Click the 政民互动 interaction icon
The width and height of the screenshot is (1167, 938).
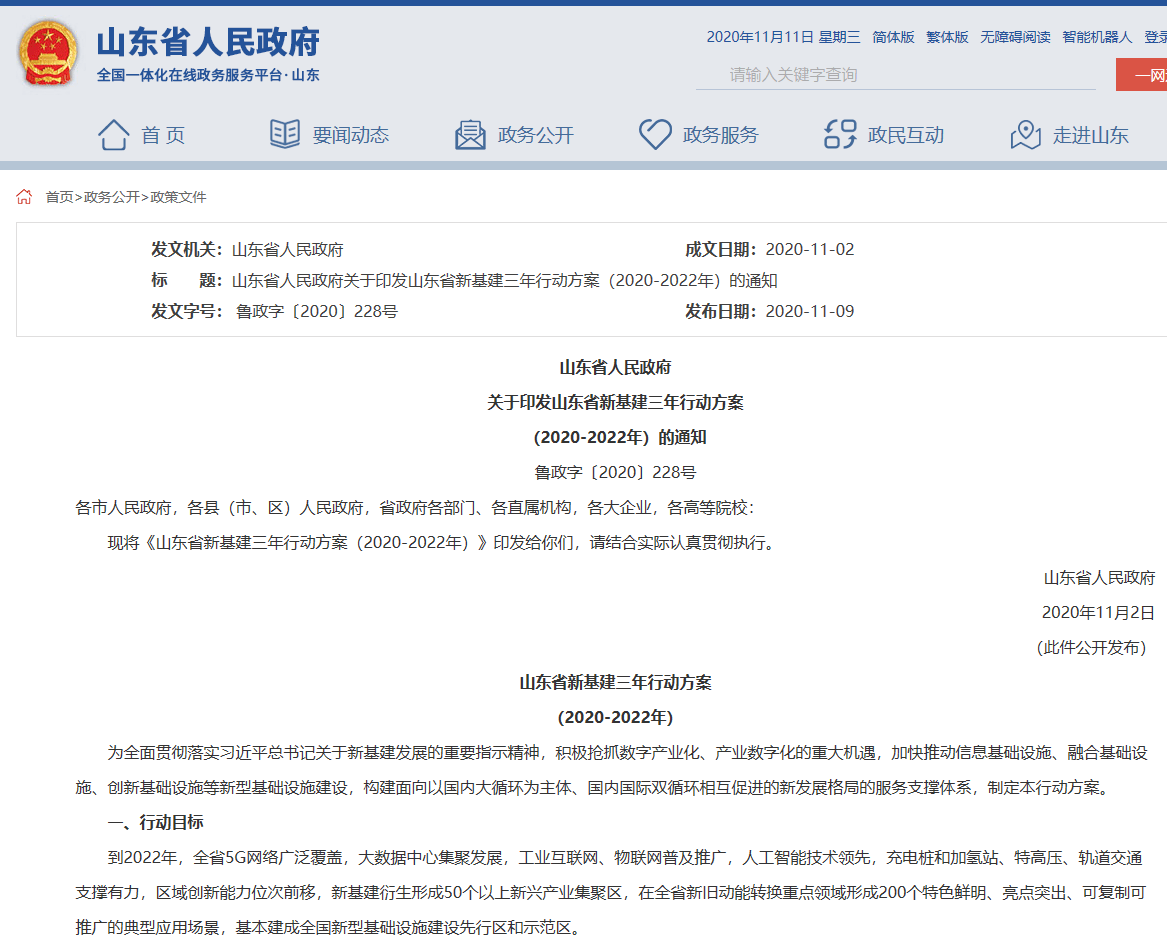840,135
